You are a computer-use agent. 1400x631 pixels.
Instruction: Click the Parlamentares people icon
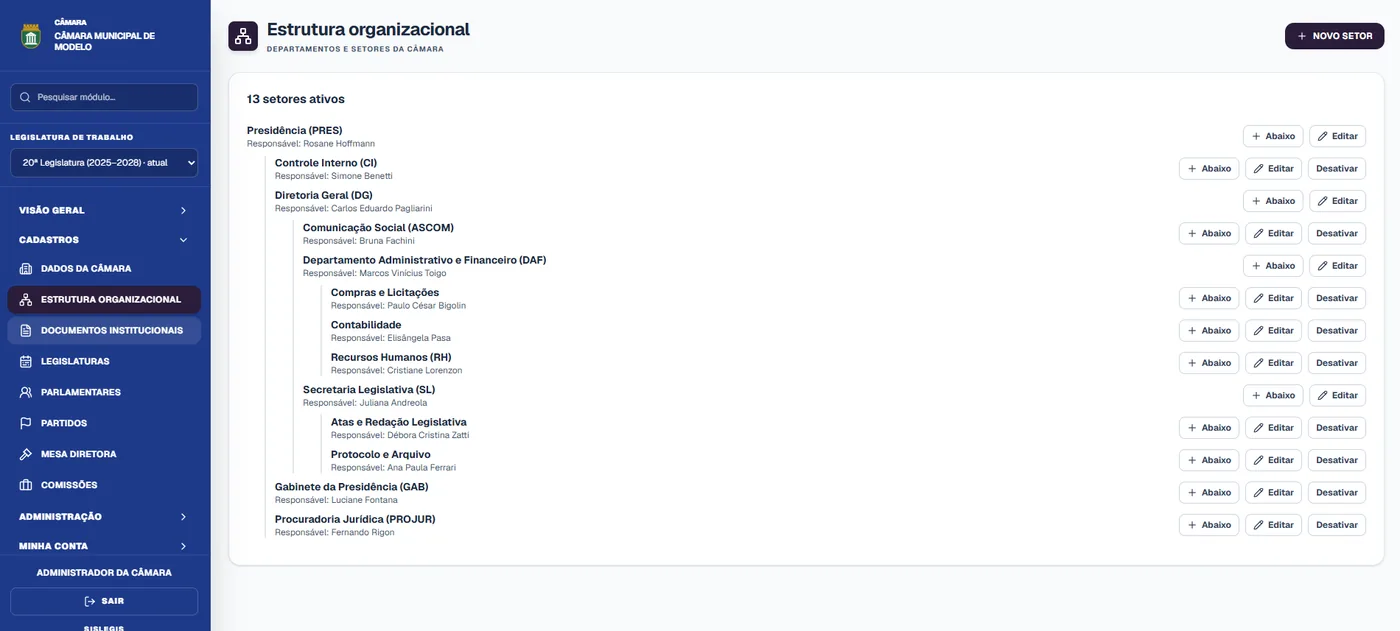pos(26,393)
